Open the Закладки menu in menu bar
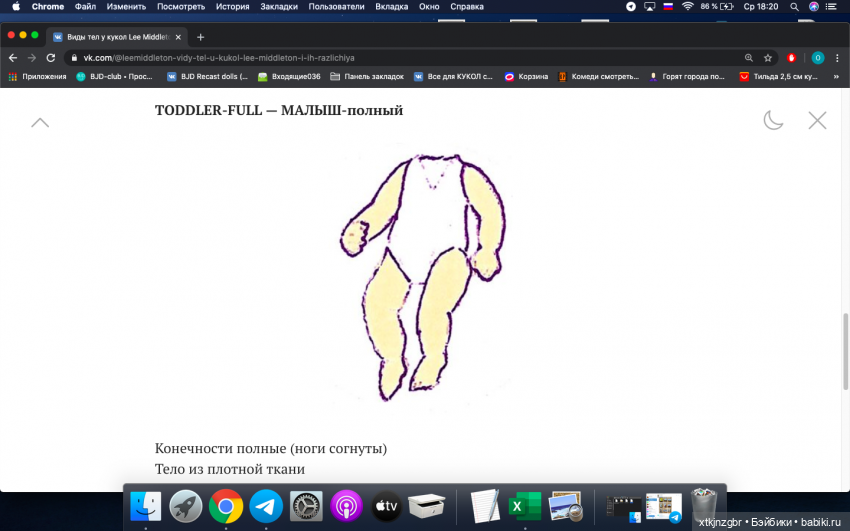 pyautogui.click(x=279, y=7)
